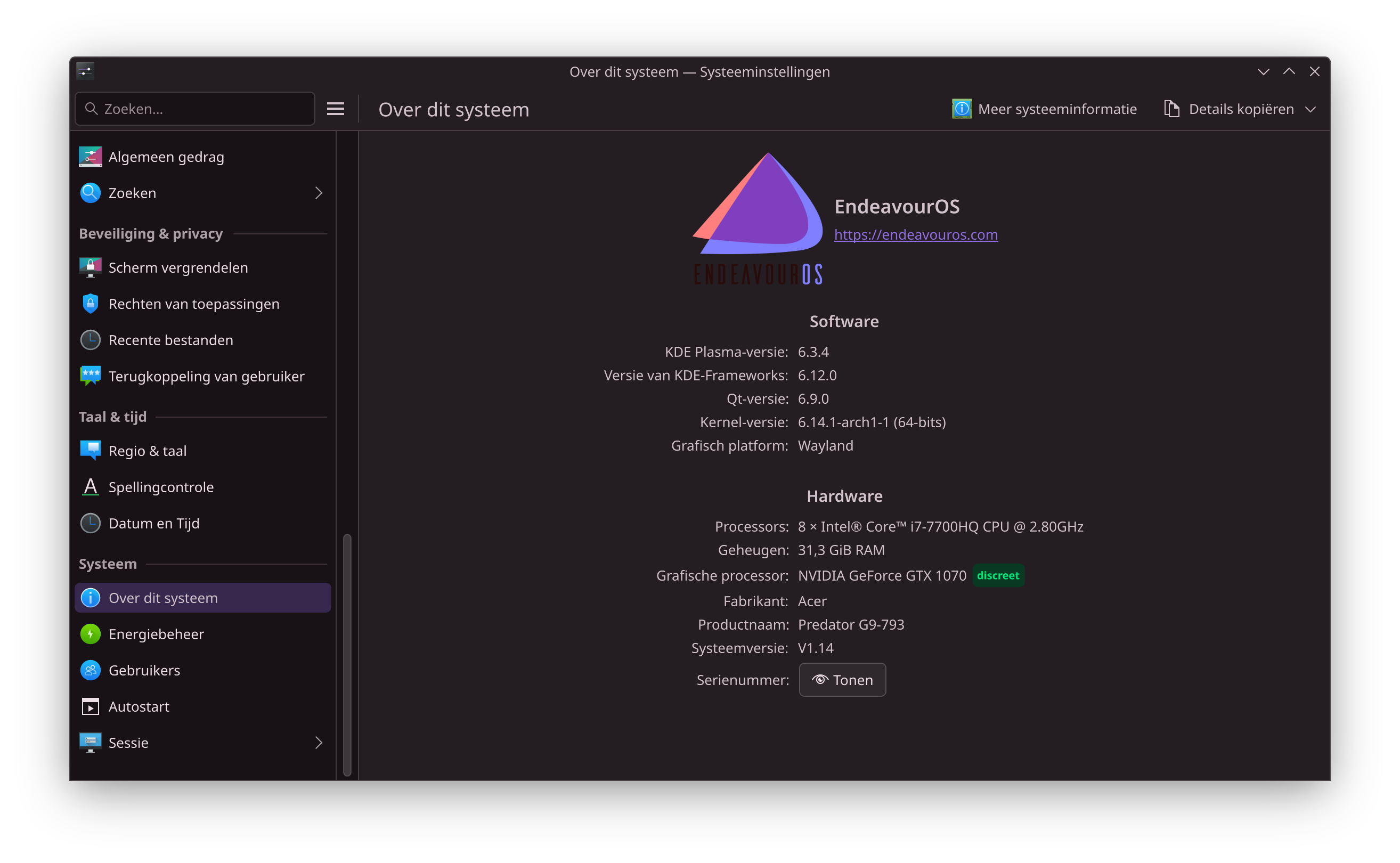Screen dimensions: 1400x863
Task: Show the serial number with Tonen
Action: [842, 680]
